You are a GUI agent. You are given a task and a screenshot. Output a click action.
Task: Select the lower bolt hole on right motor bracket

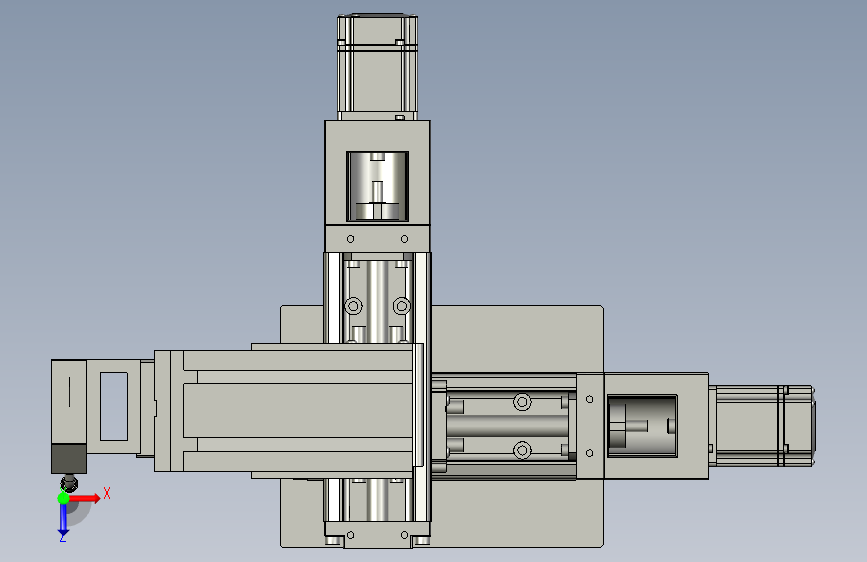click(x=589, y=453)
